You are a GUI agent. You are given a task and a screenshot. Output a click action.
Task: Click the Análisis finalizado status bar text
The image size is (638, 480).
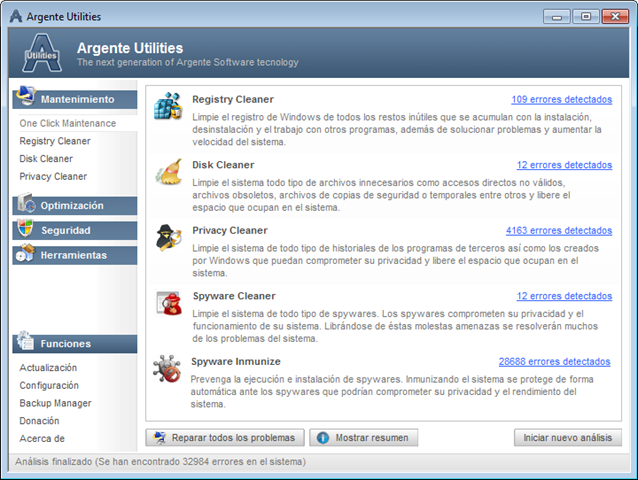click(x=160, y=462)
